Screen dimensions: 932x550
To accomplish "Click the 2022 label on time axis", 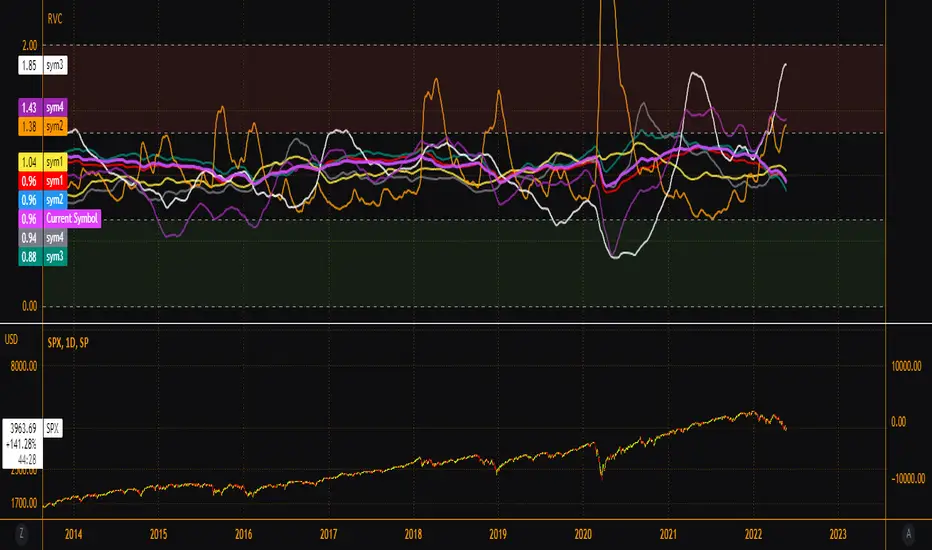I will point(753,534).
